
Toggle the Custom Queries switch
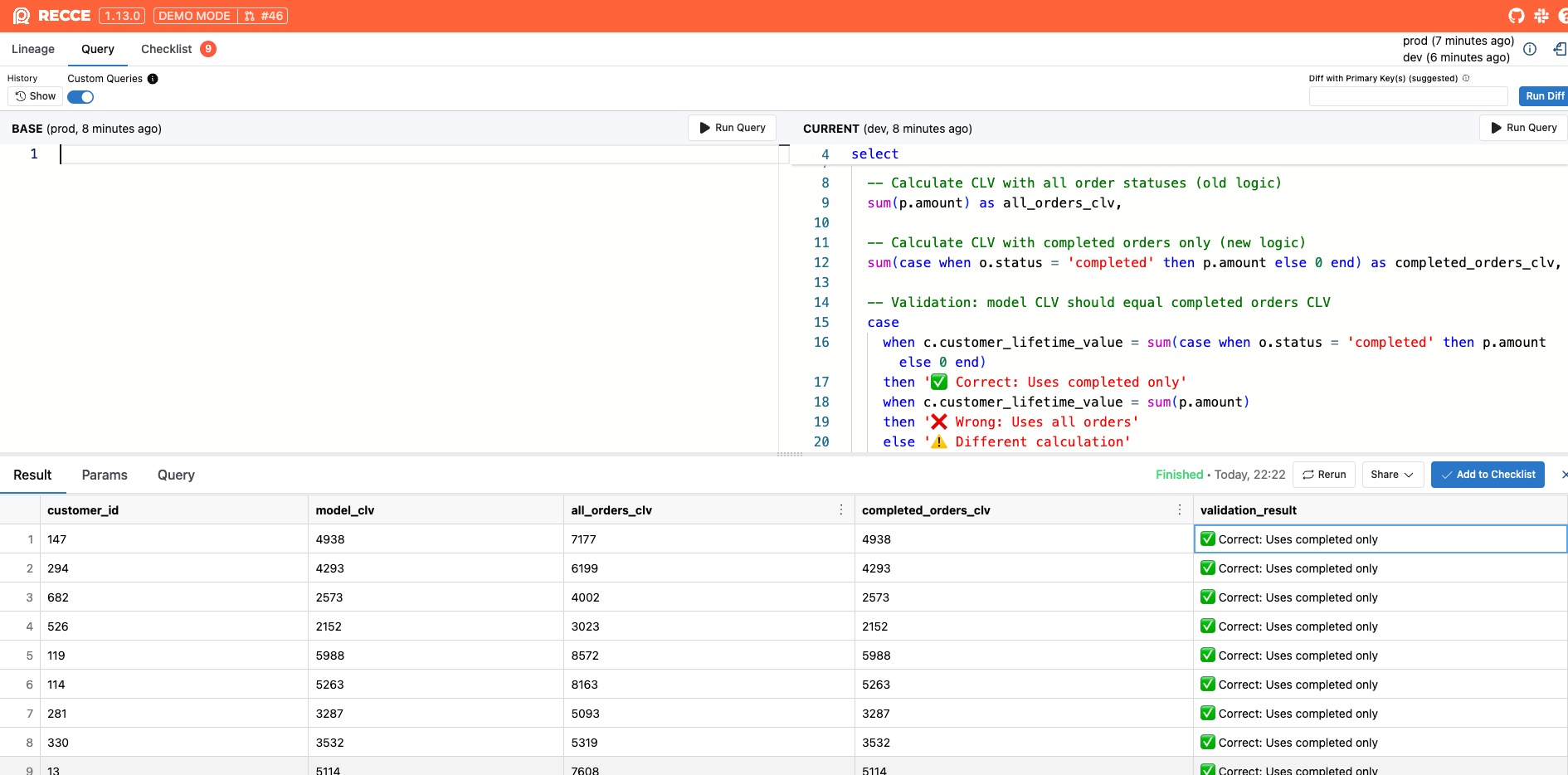click(80, 97)
